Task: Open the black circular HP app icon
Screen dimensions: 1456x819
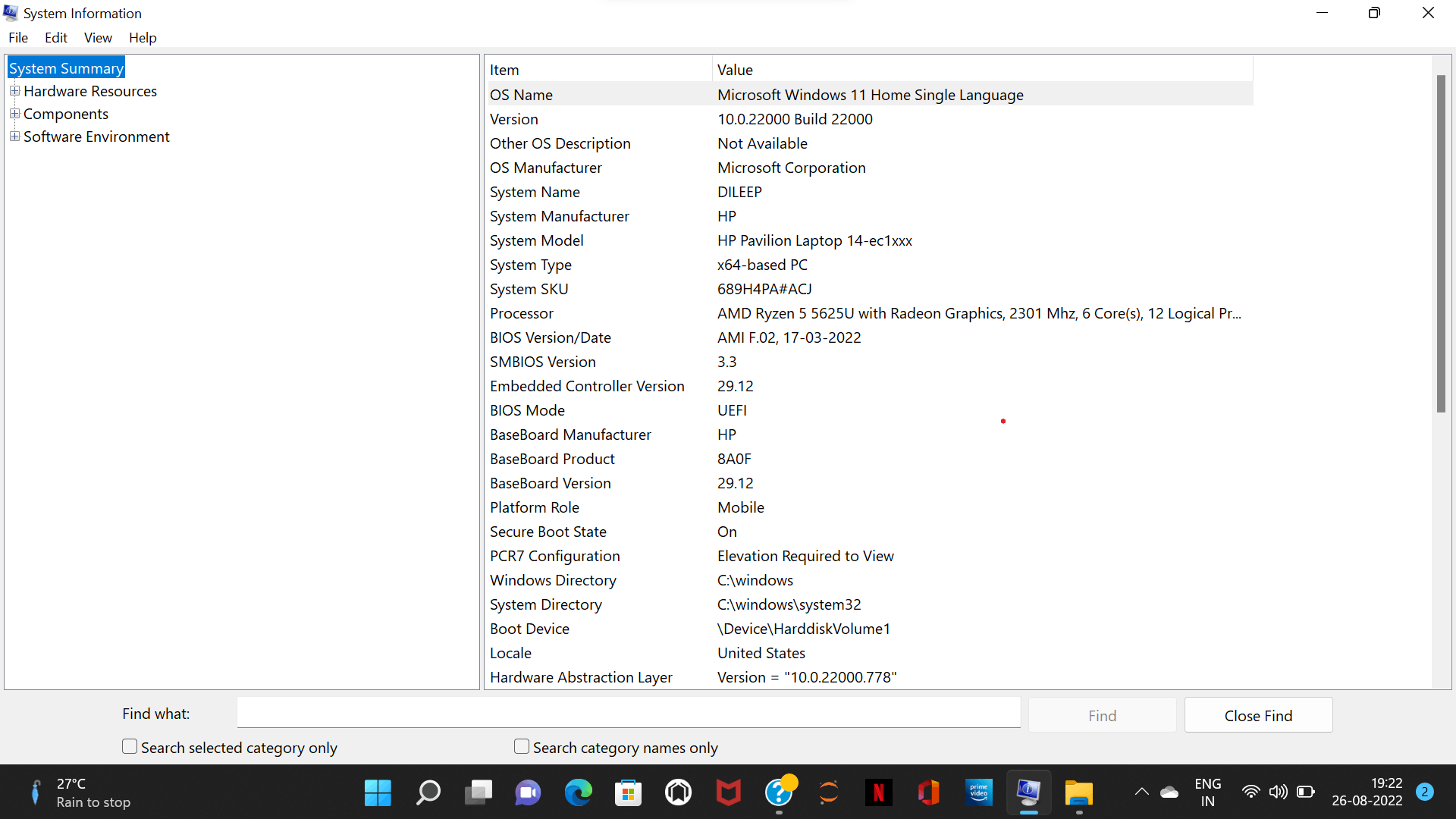Action: tap(679, 792)
